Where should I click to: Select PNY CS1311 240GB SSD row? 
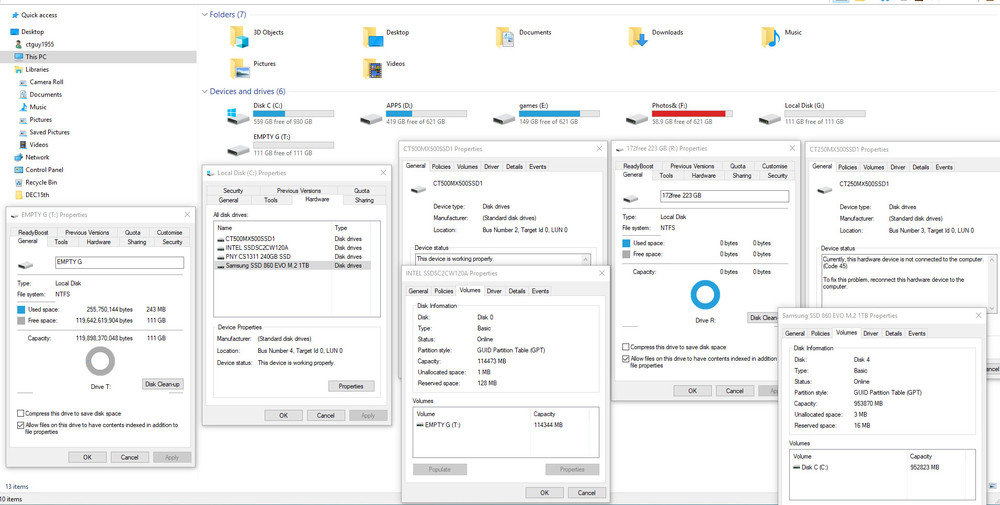pyautogui.click(x=292, y=256)
